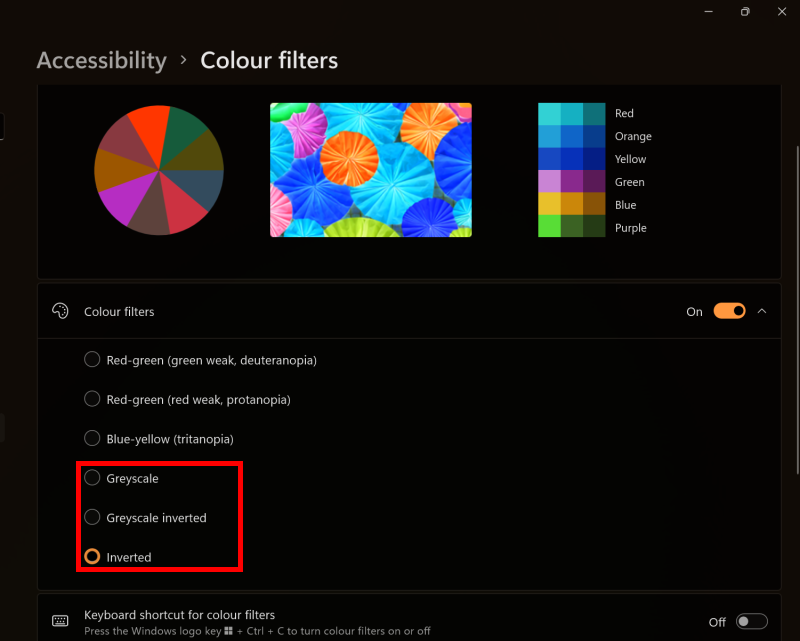The width and height of the screenshot is (800, 641).
Task: Close the Settings window
Action: pos(783,11)
